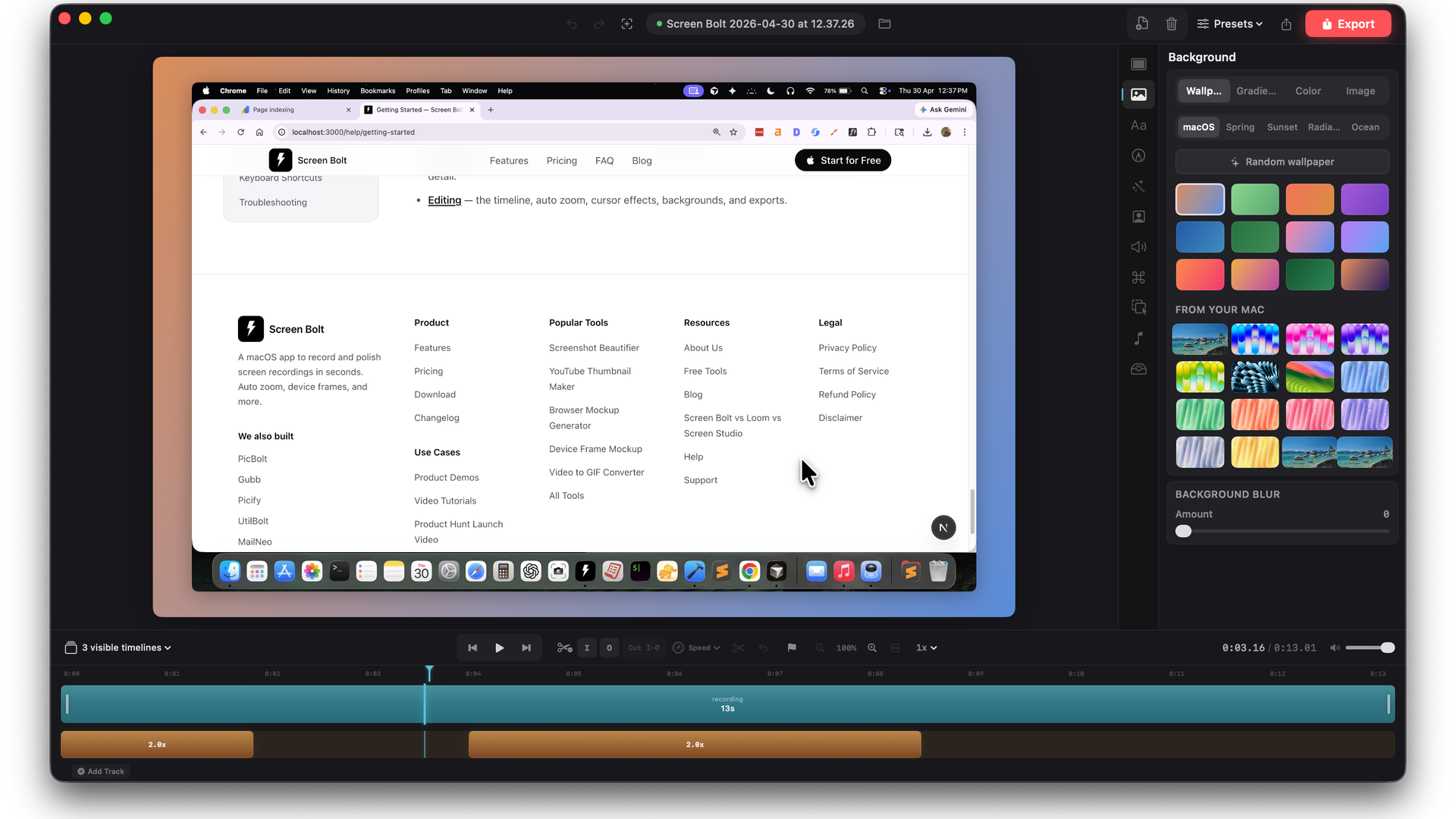Open the 1x playback rate dropdown
Image resolution: width=1456 pixels, height=819 pixels.
(927, 648)
